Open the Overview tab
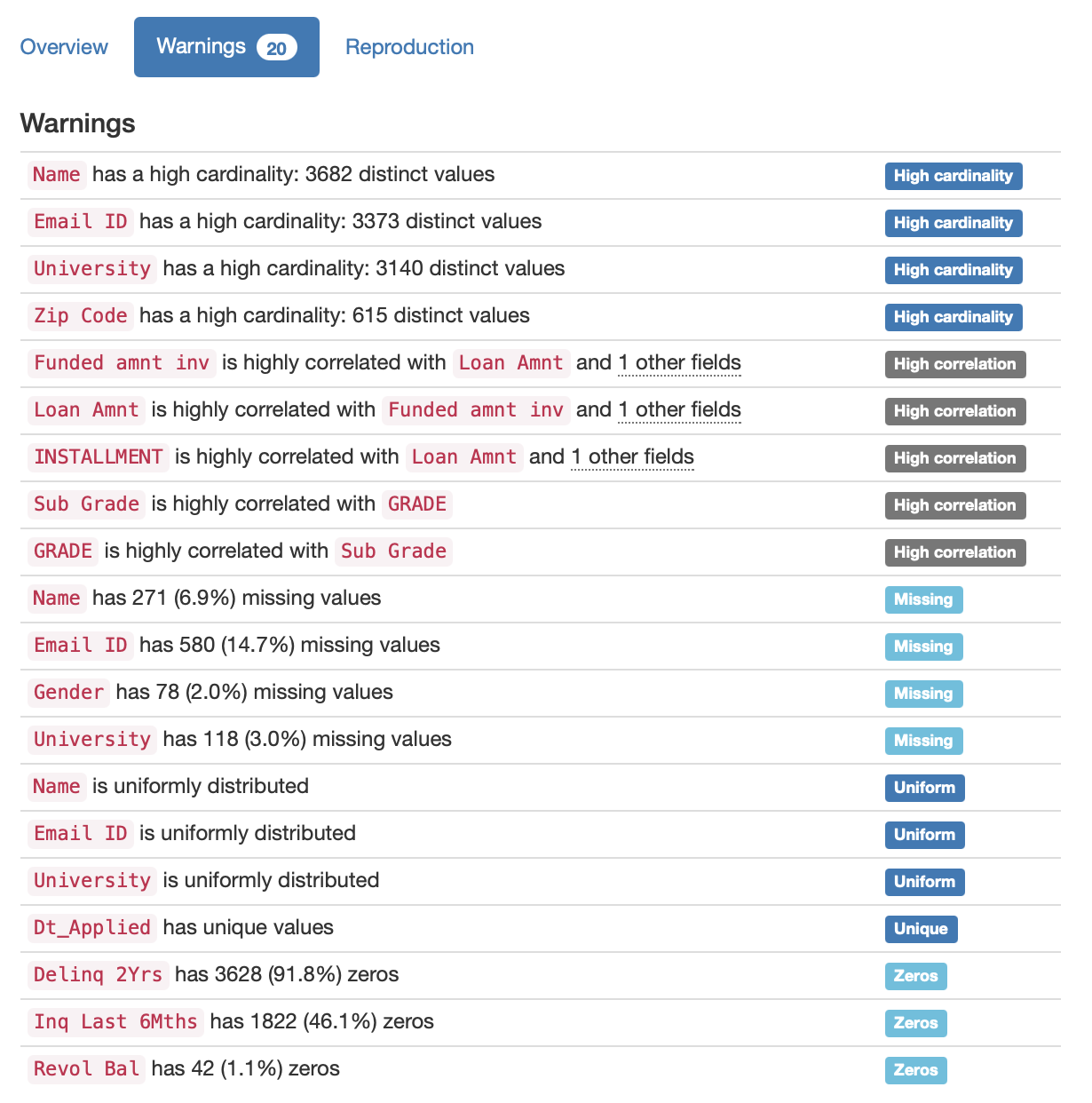Viewport: 1092px width, 1103px height. [64, 47]
